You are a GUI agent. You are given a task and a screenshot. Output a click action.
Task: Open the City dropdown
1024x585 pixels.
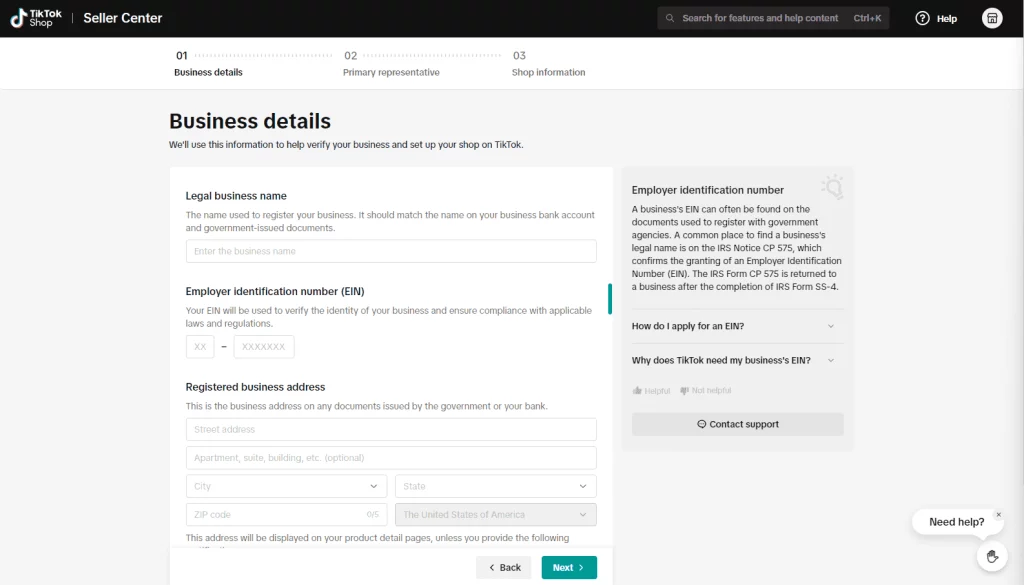click(286, 486)
